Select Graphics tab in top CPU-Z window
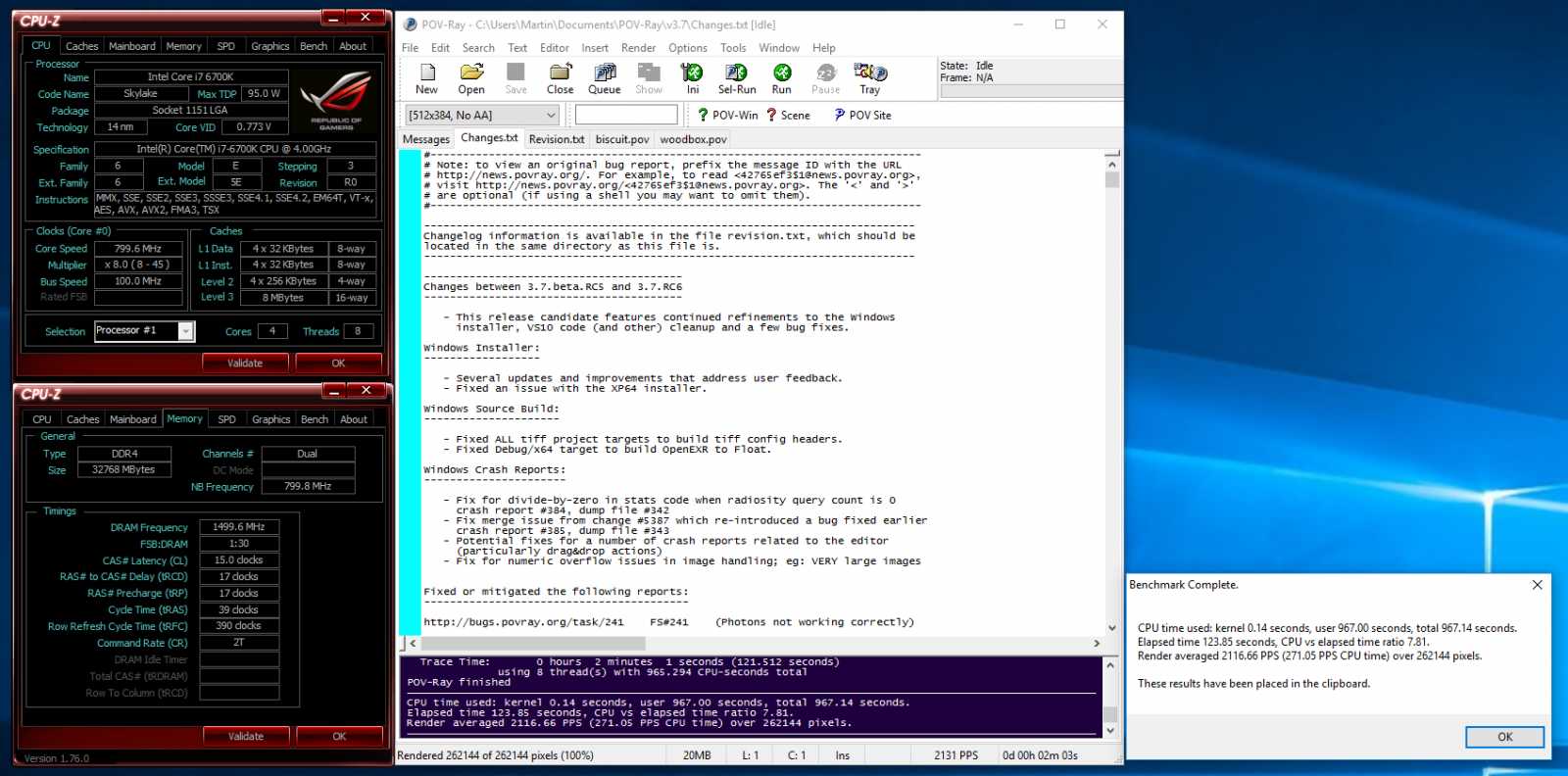Screen dimensions: 1568x776 pyautogui.click(x=270, y=46)
